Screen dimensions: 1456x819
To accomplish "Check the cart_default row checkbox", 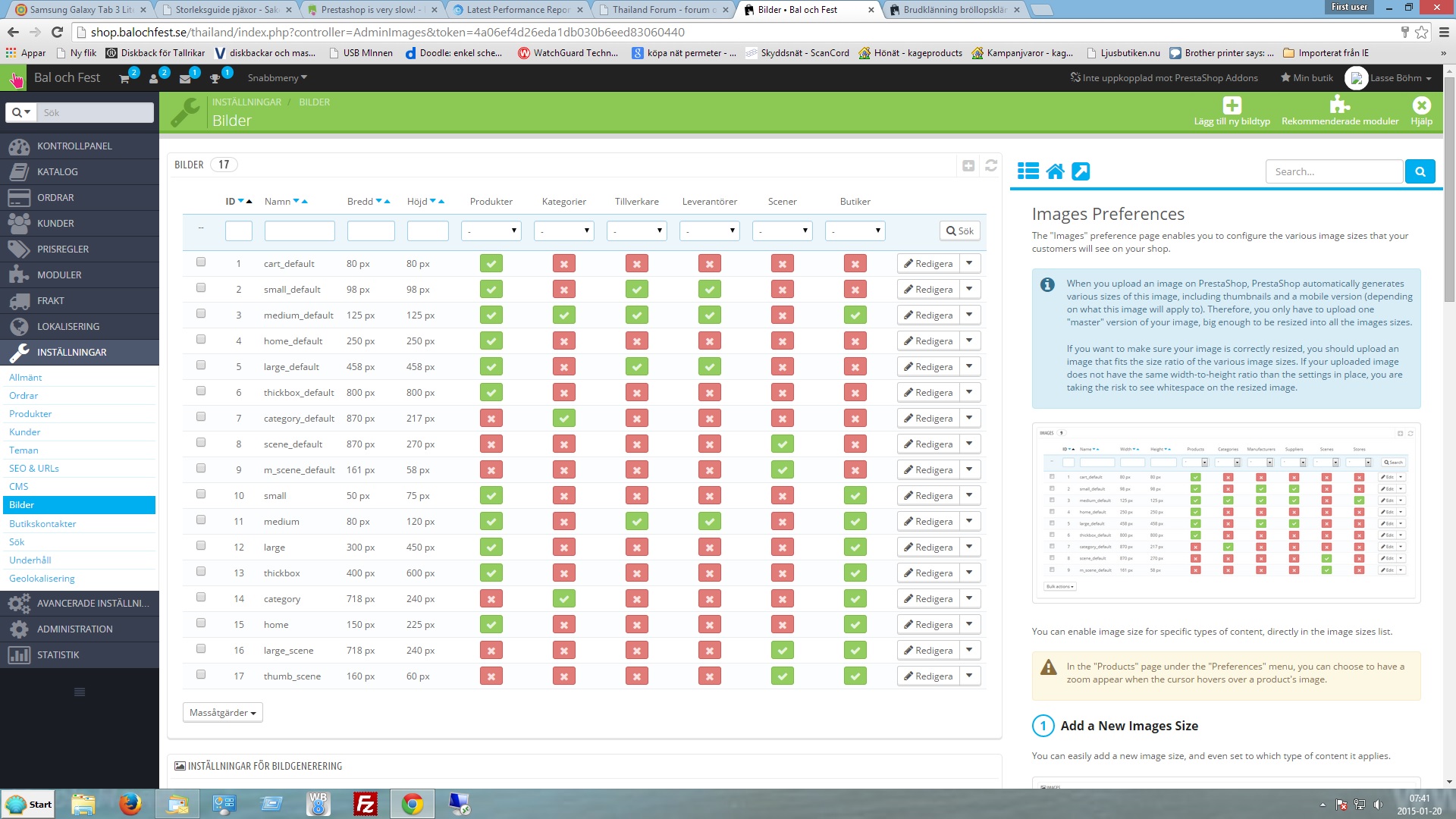I will tap(201, 262).
